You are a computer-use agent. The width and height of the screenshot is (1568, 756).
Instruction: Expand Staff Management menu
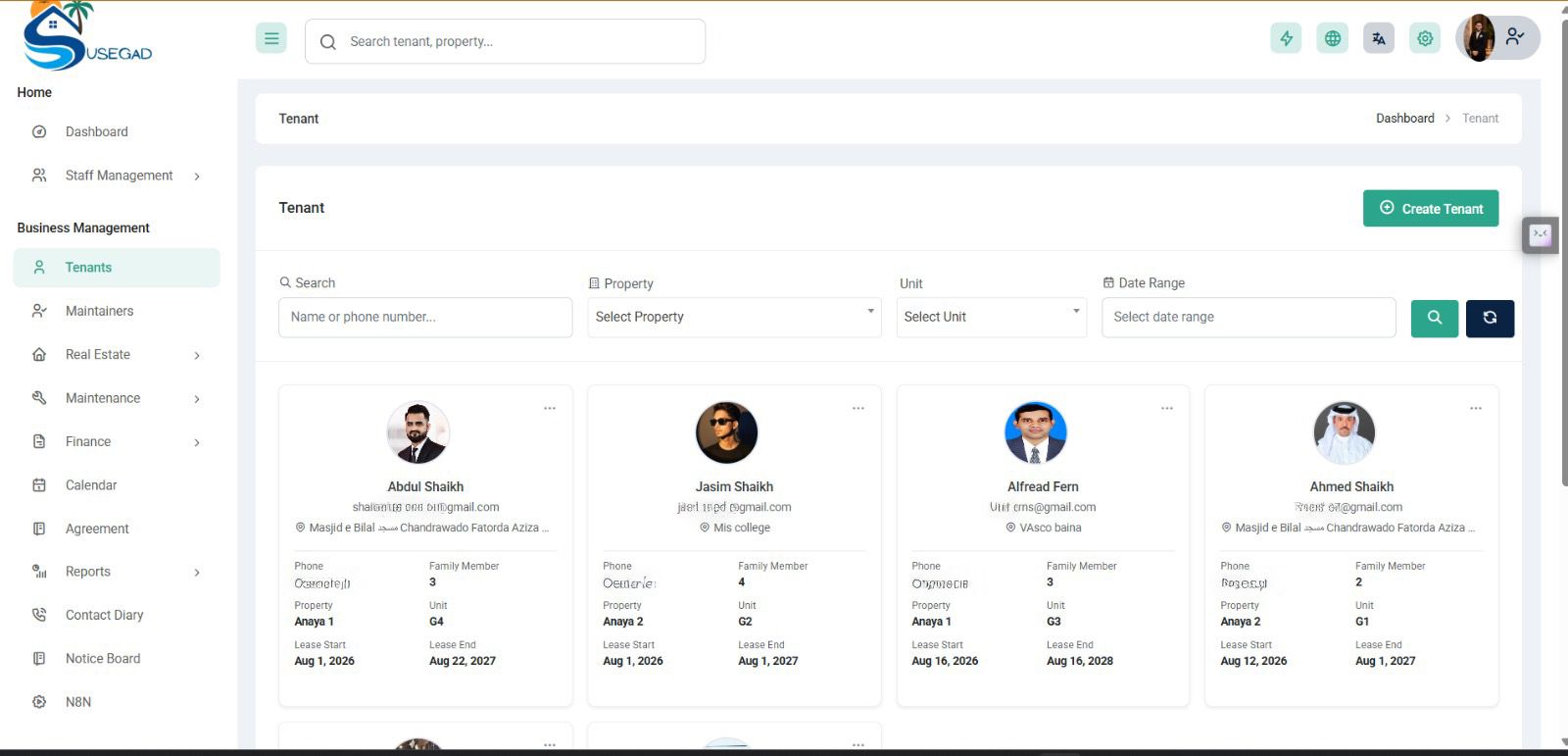pos(117,176)
